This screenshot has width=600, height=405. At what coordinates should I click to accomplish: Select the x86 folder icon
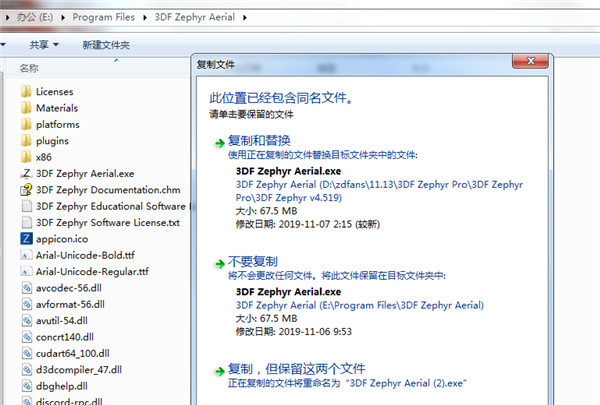26,157
